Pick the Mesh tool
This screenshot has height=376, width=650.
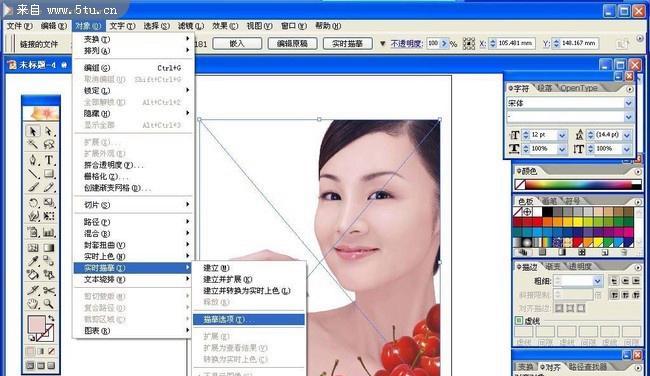pos(32,248)
